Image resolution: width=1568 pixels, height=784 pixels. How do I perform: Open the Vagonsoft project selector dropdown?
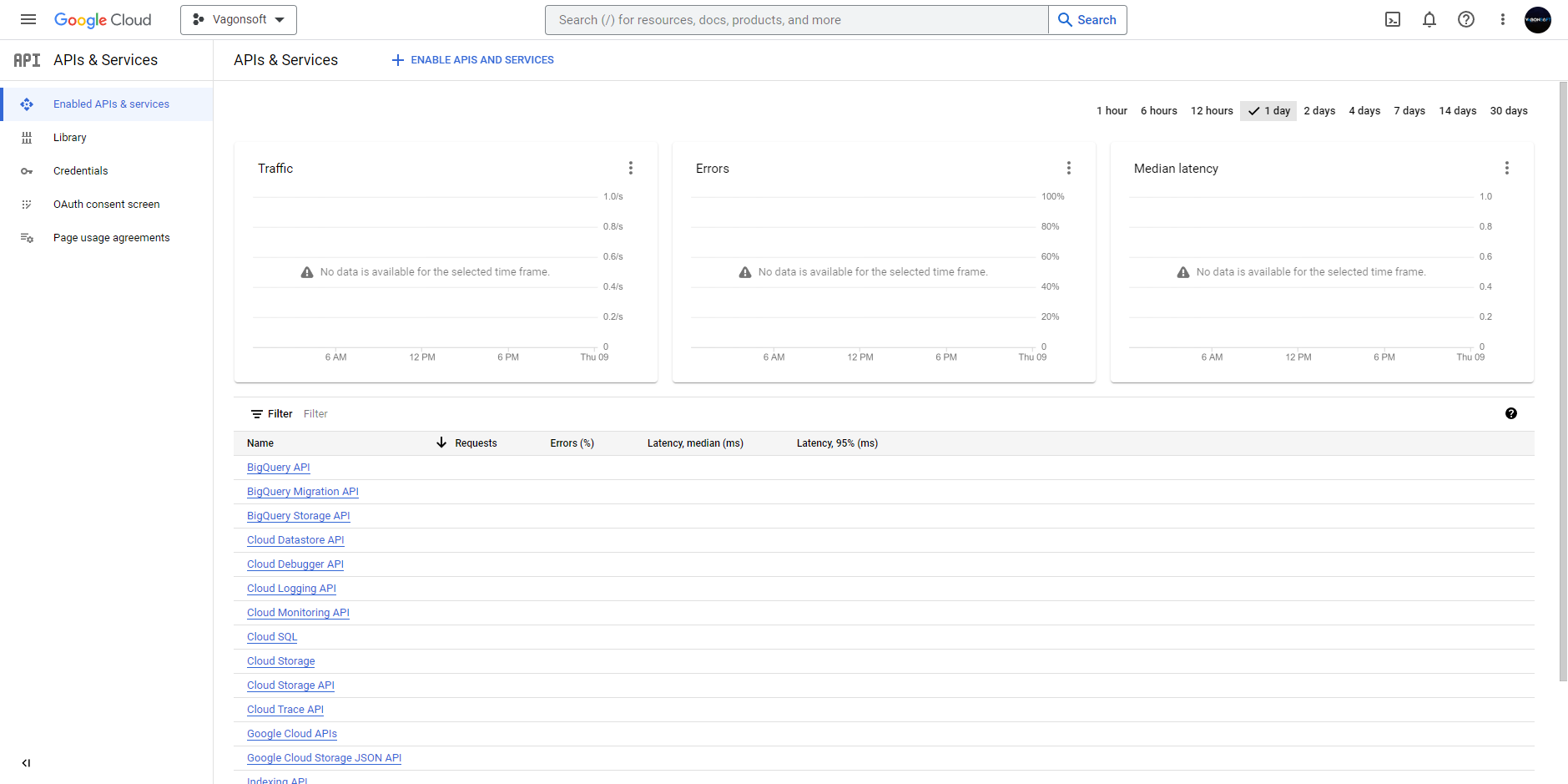239,19
